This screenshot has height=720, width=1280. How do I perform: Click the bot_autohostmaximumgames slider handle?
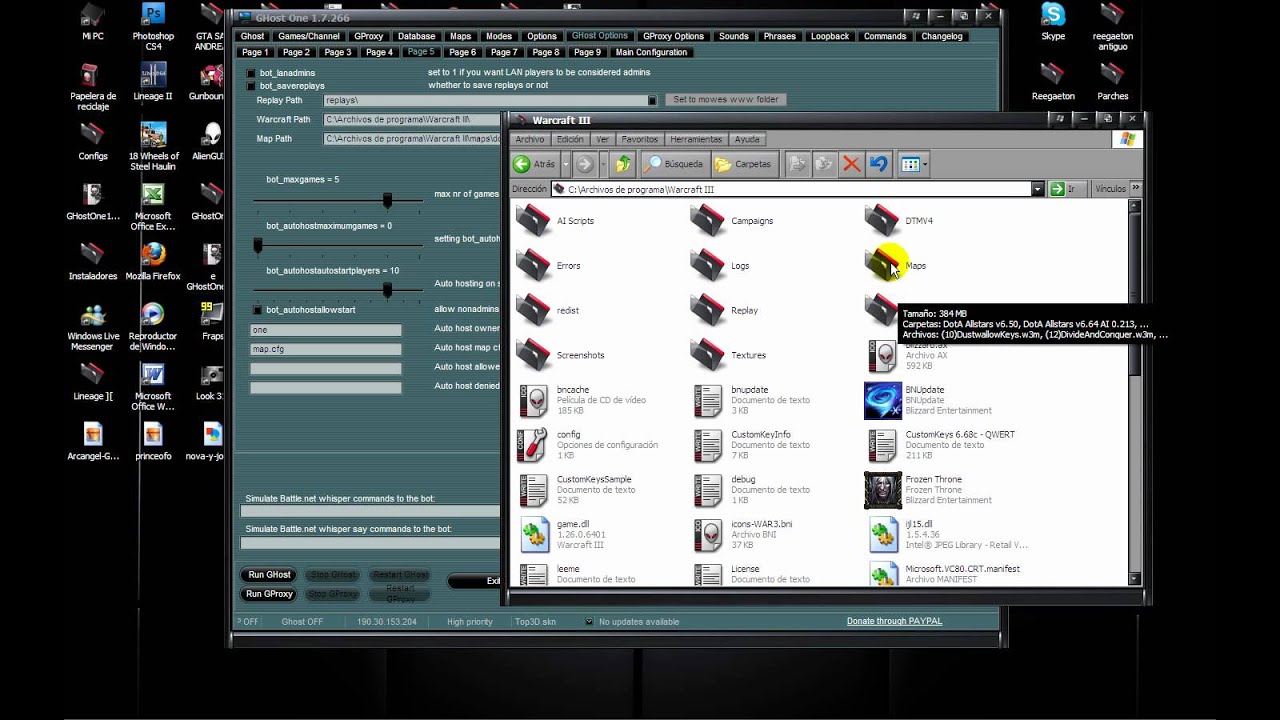click(x=257, y=245)
